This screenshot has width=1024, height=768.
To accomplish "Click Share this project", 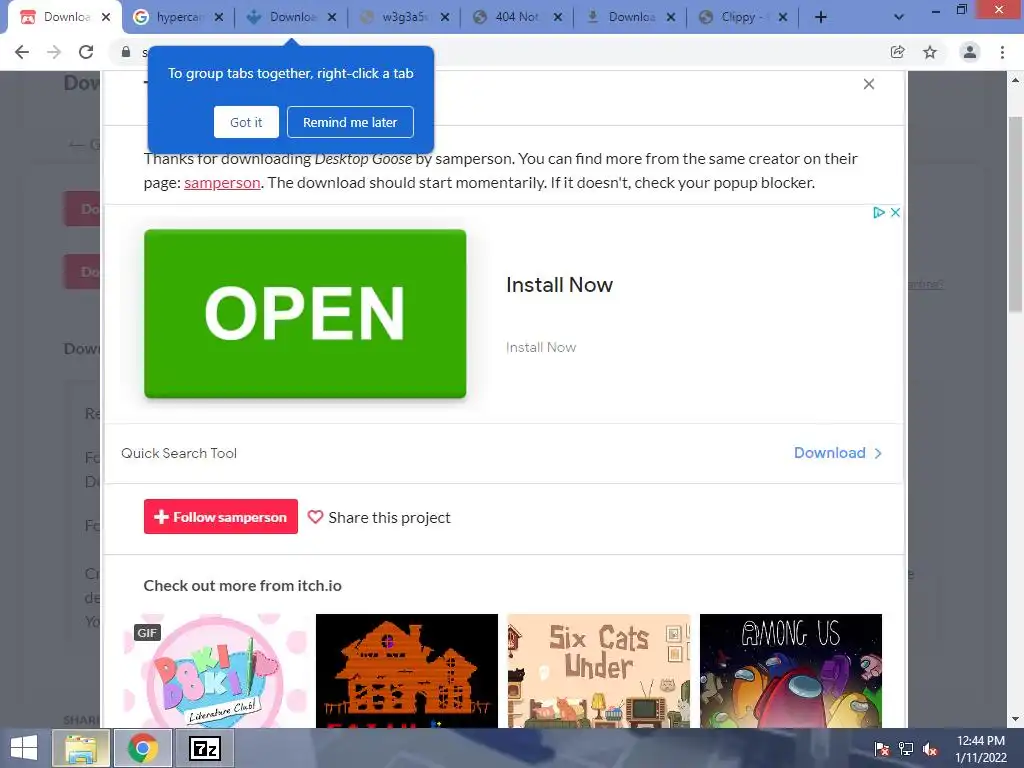I will [389, 518].
